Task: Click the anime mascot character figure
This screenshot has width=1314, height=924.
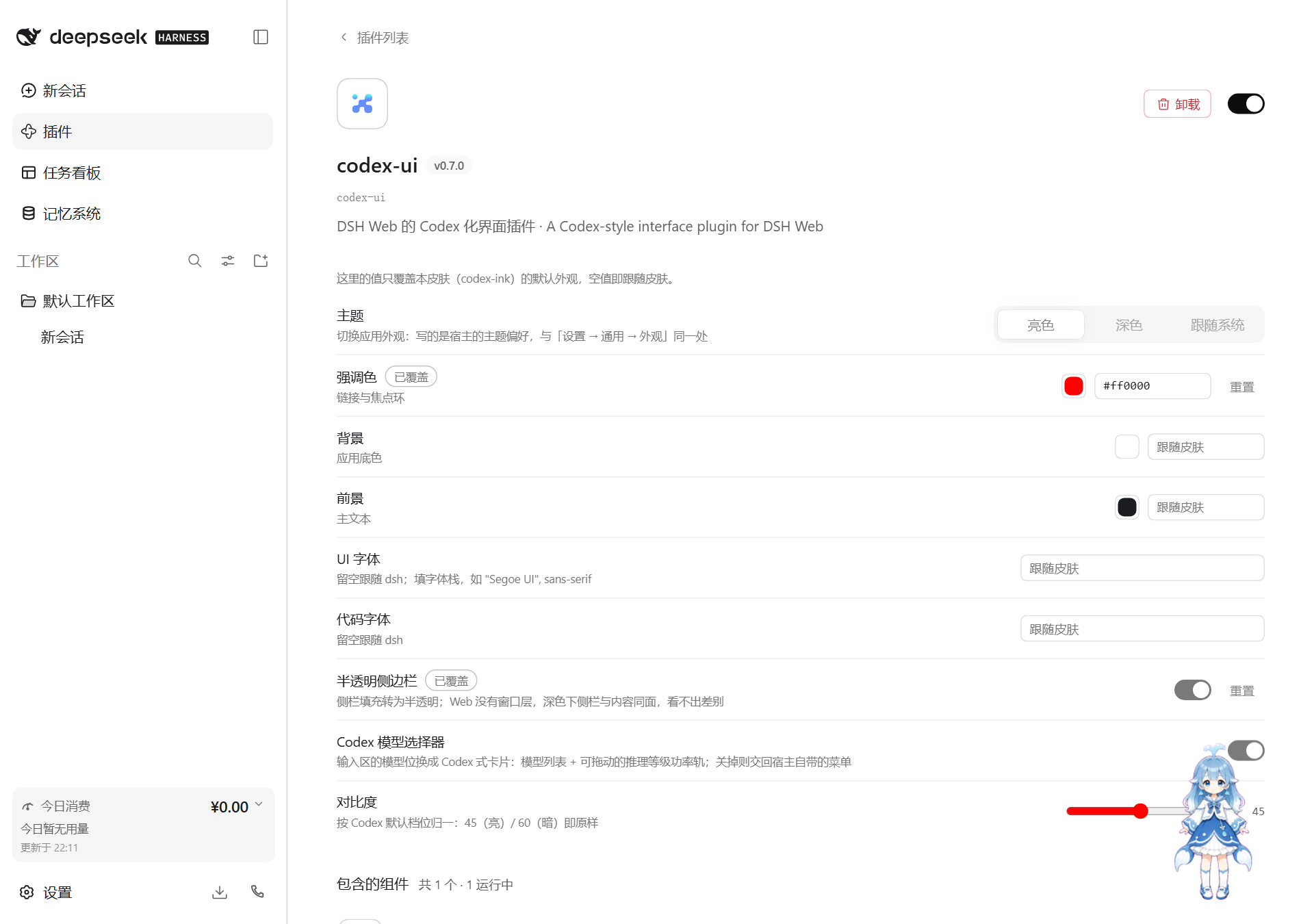Action: click(x=1213, y=821)
